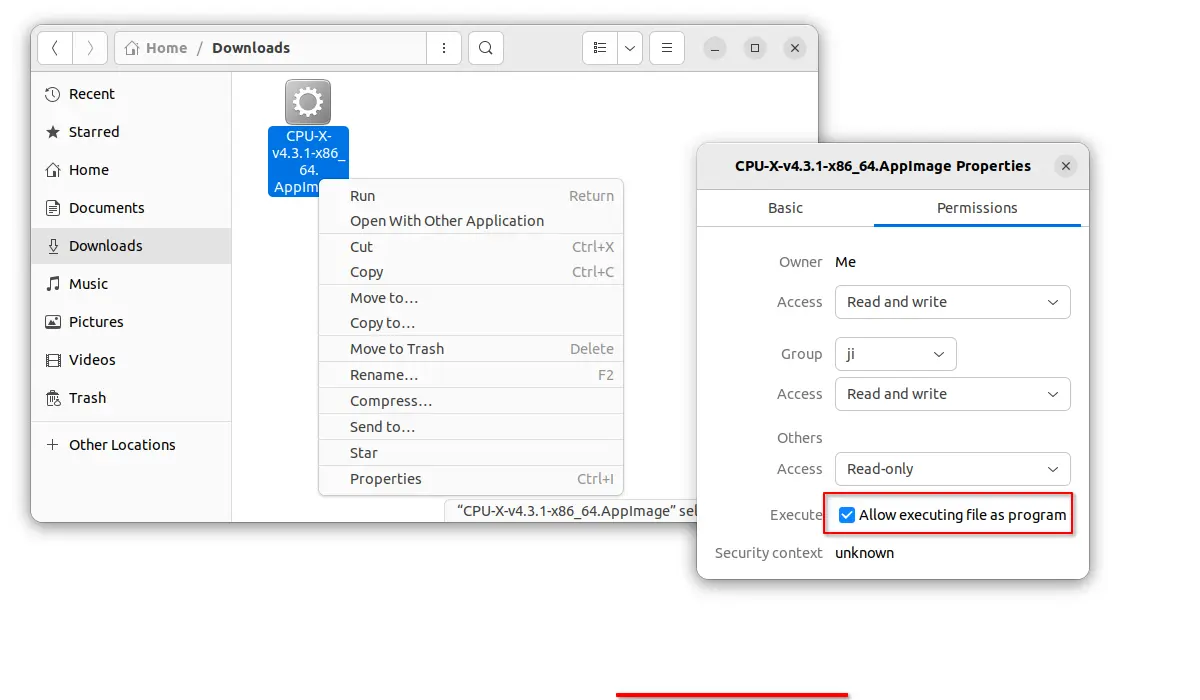Open the Owner access dropdown

(953, 302)
